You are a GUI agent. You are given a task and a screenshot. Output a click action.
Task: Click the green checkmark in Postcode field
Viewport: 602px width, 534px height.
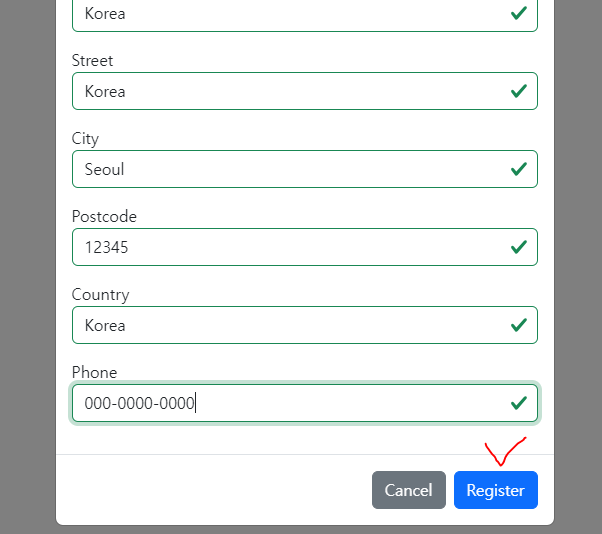tap(518, 247)
